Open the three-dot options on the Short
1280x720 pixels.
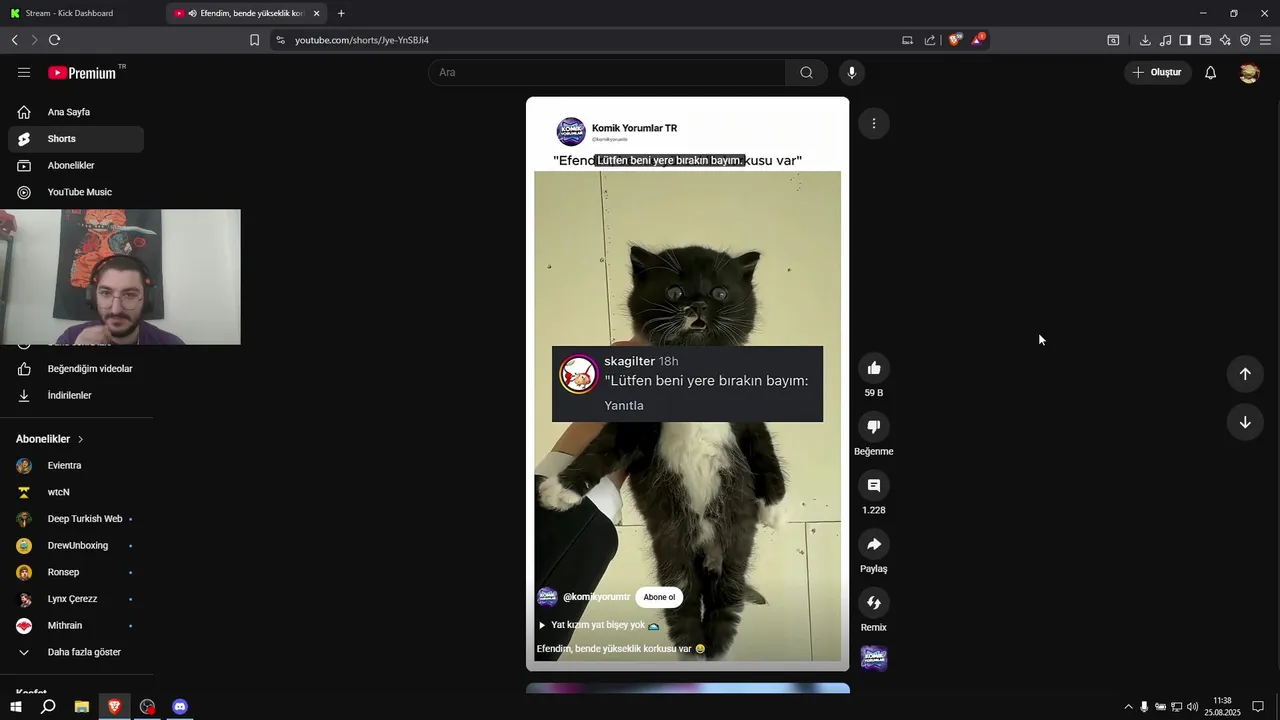click(874, 123)
